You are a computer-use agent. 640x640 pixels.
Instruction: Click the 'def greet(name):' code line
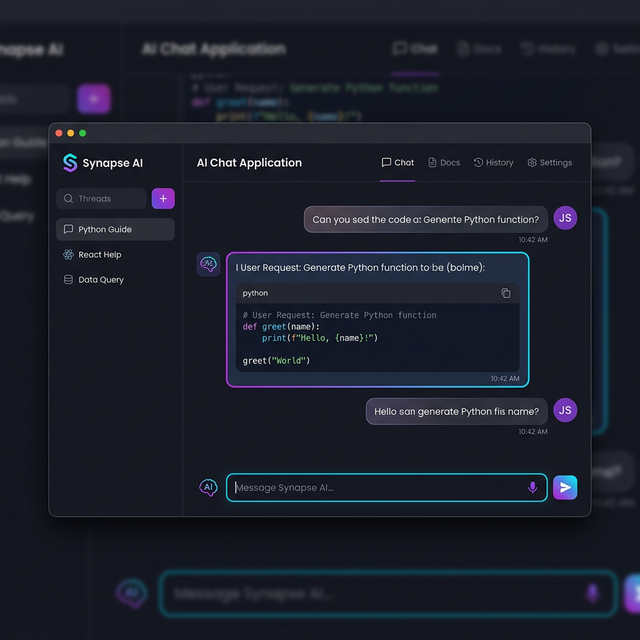pyautogui.click(x=281, y=327)
